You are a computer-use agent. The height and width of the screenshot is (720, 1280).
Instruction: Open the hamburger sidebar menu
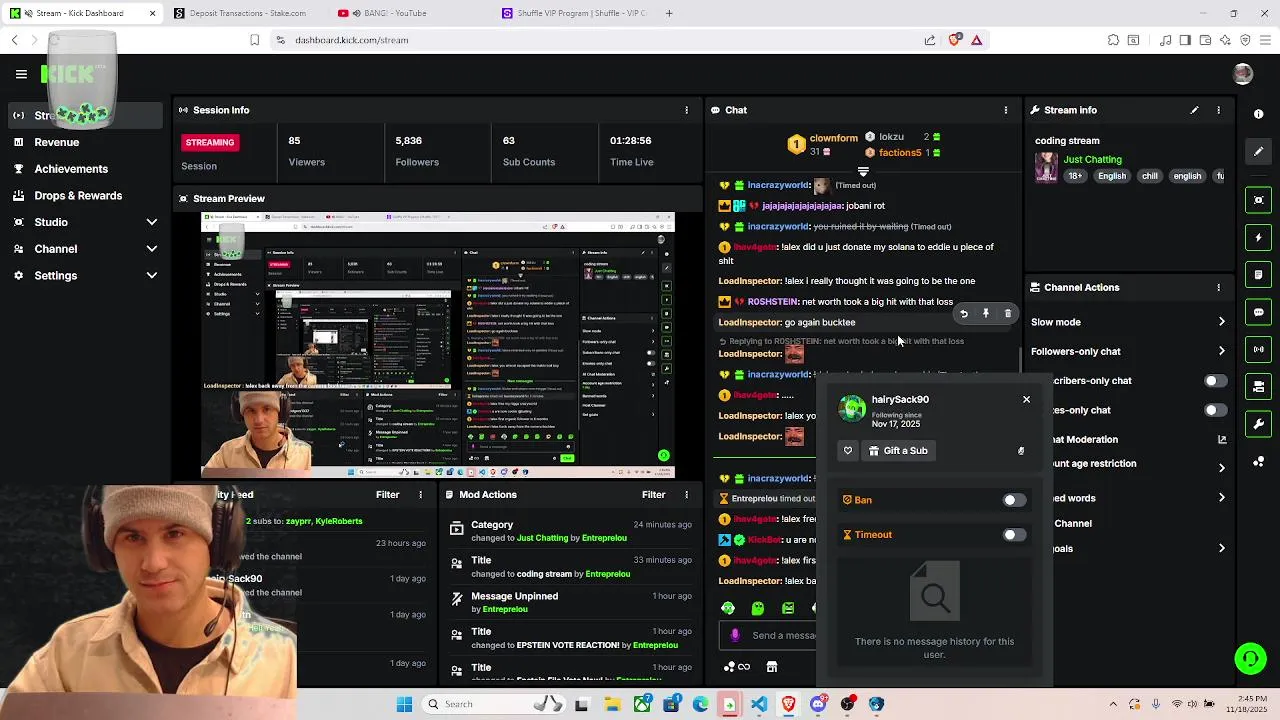pyautogui.click(x=21, y=74)
